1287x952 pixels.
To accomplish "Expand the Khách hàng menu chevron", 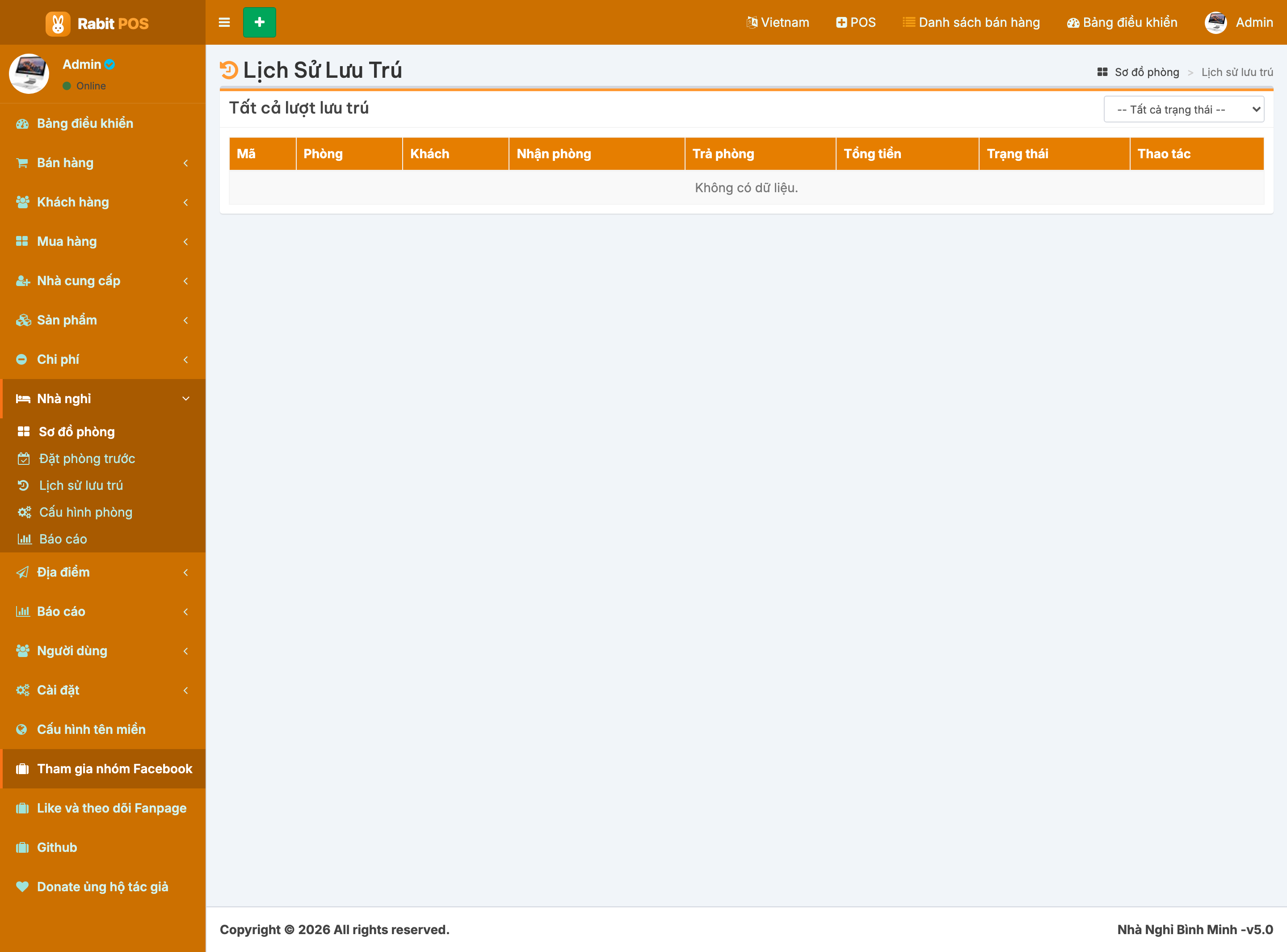I will click(185, 202).
